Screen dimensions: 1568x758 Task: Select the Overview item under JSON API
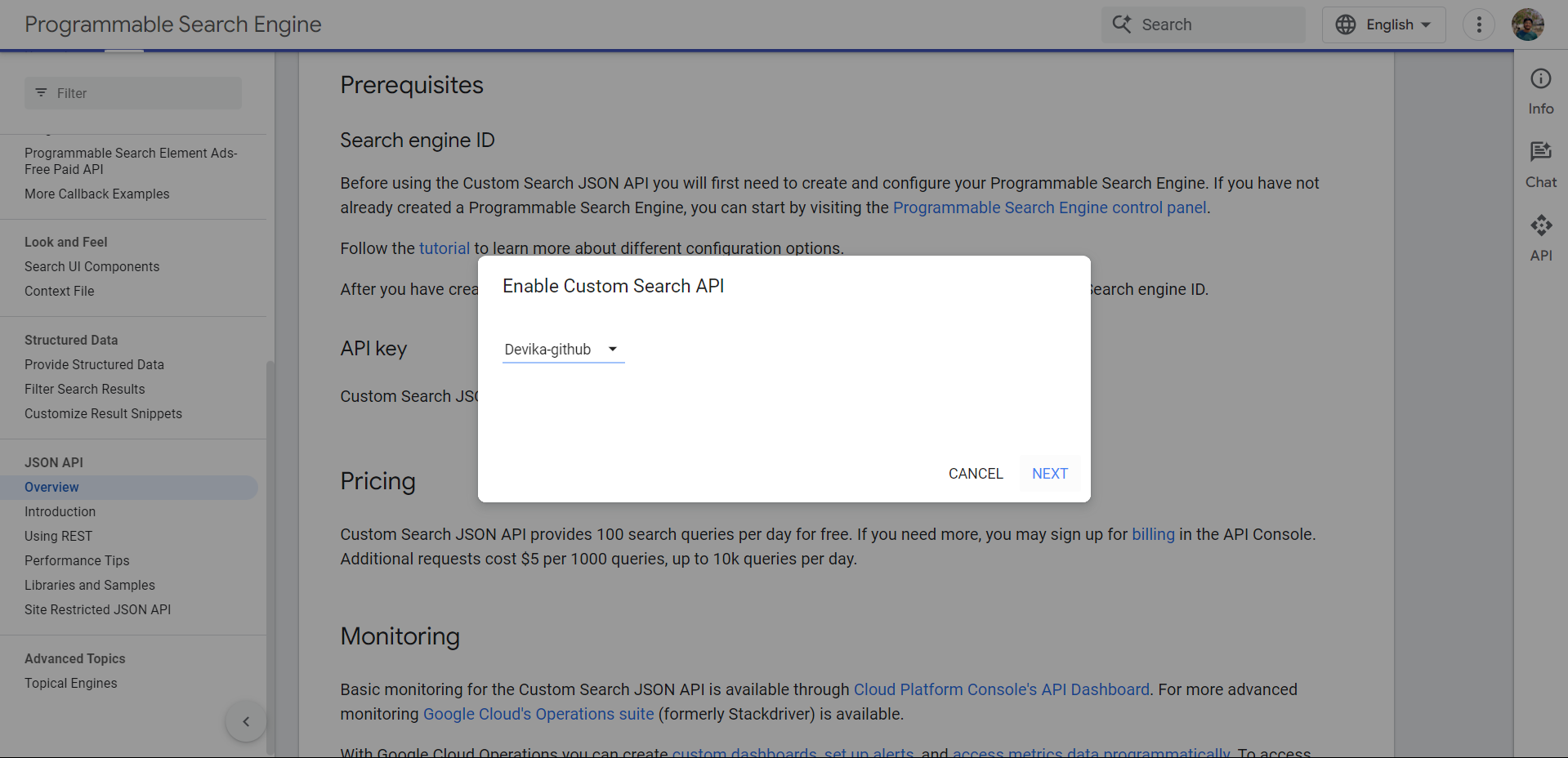[128, 487]
